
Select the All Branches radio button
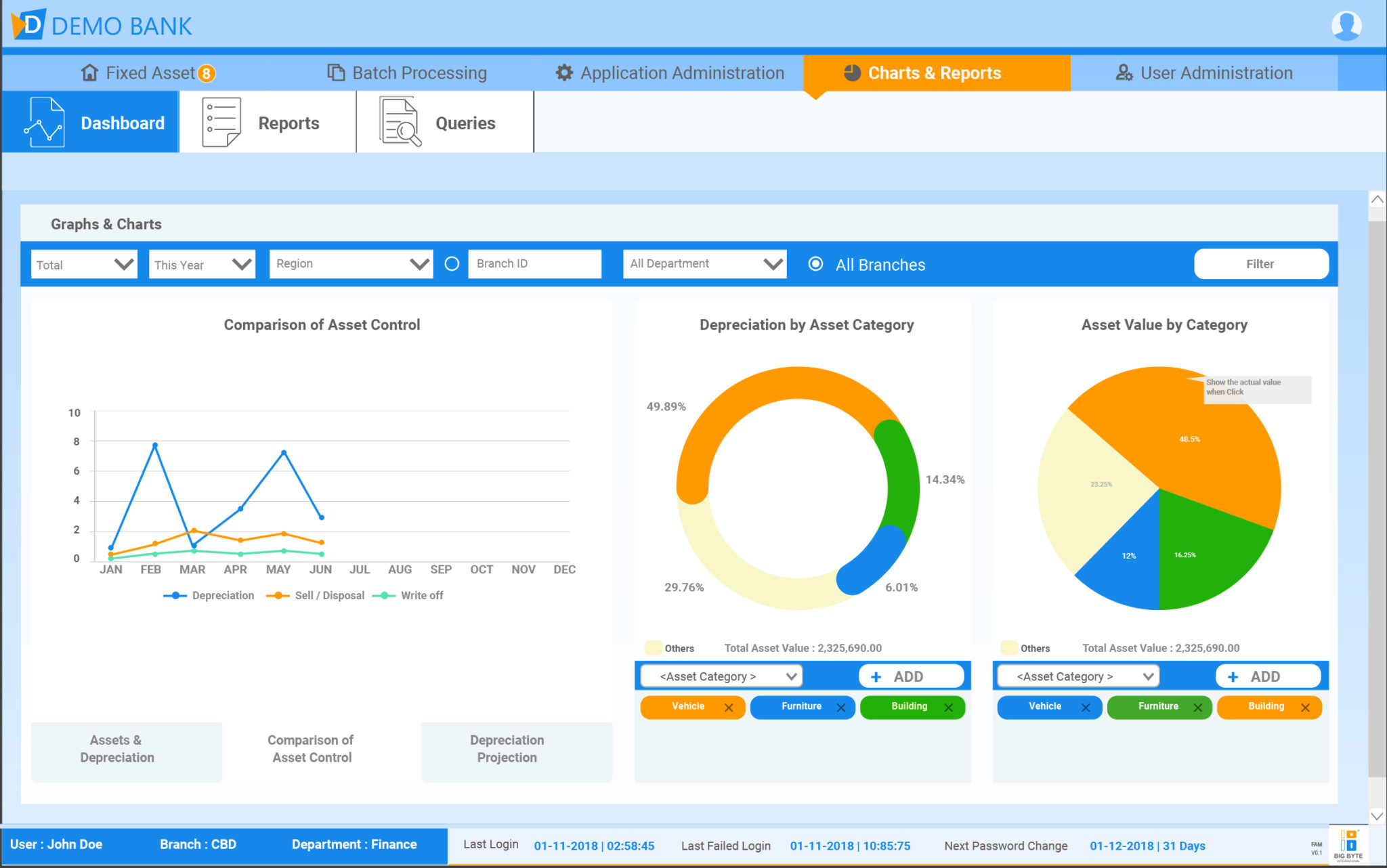817,265
